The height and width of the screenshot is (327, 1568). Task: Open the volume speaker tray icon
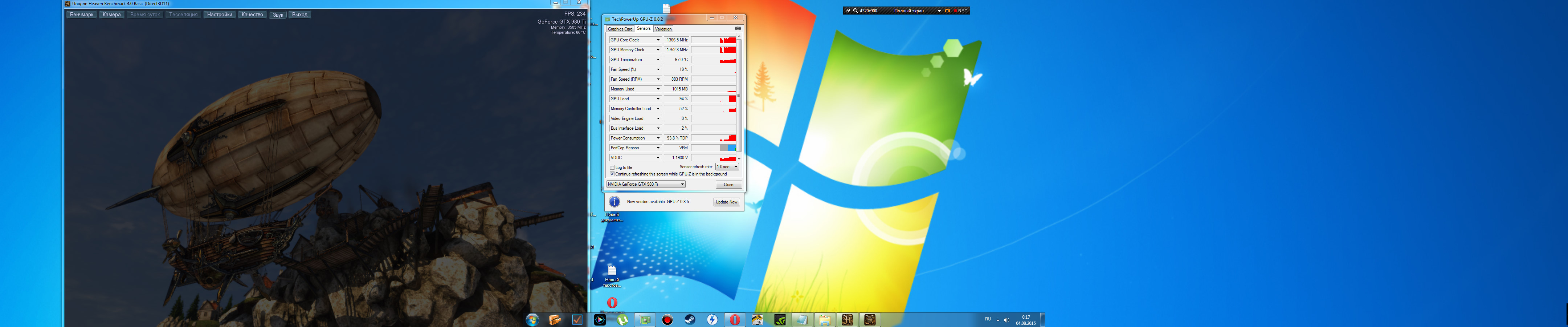pos(1006,320)
